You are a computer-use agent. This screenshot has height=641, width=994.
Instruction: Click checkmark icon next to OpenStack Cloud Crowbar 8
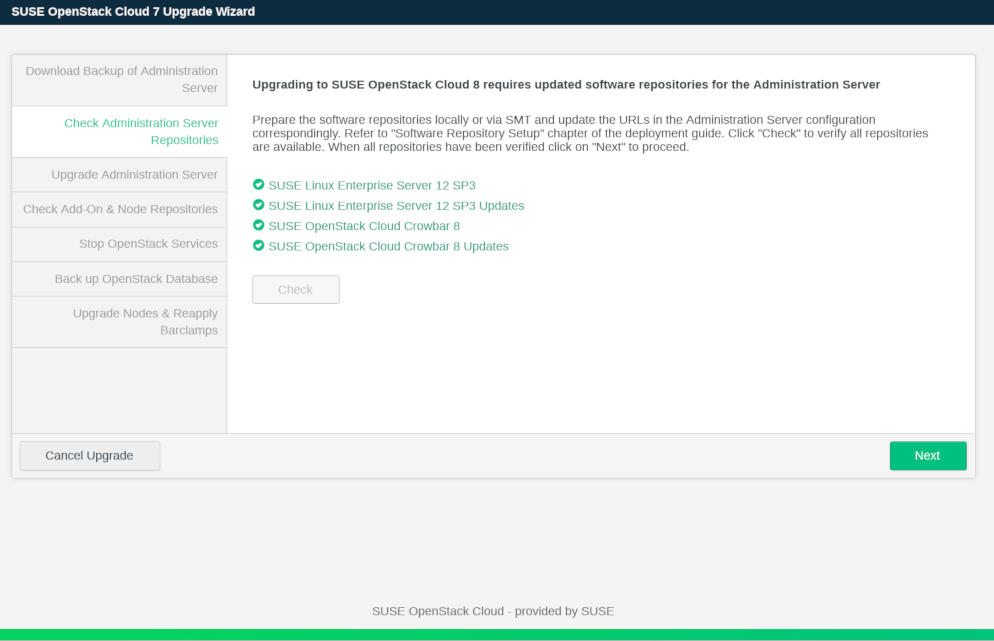[x=259, y=226]
